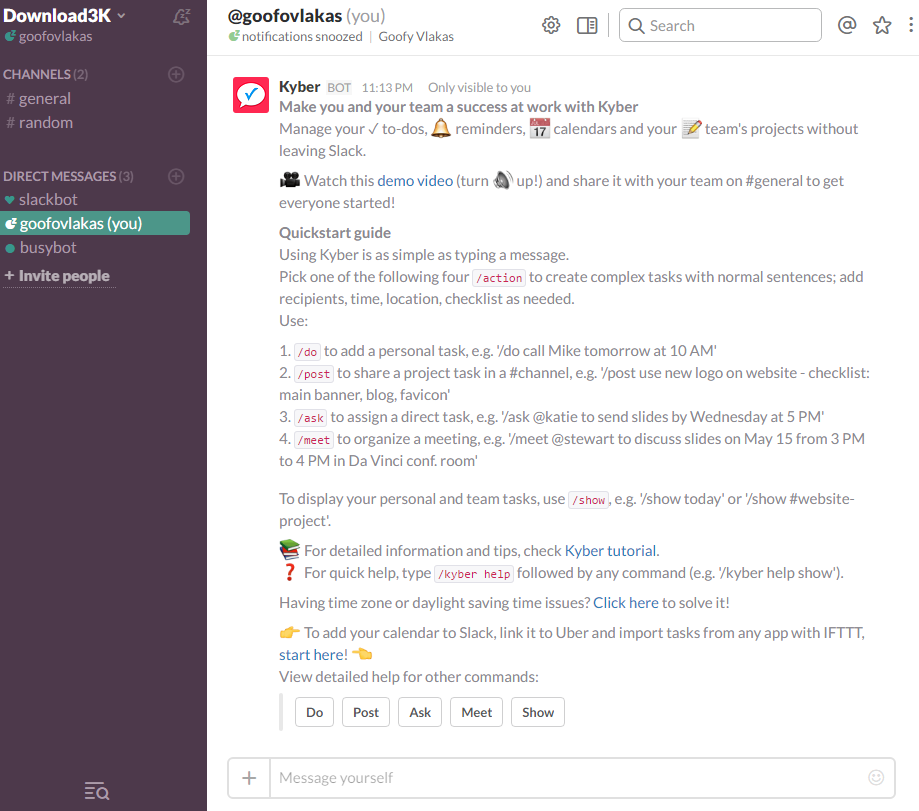The width and height of the screenshot is (919, 811).
Task: Open the Kyber demo video link
Action: (x=415, y=181)
